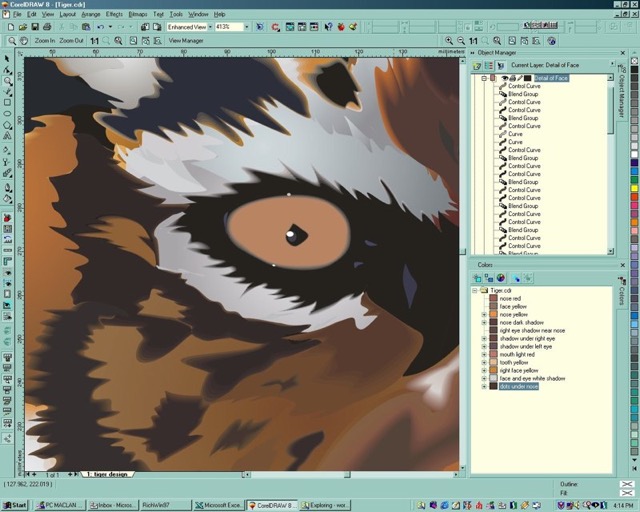Expand the nose yellow color style
The image size is (640, 512).
point(484,314)
